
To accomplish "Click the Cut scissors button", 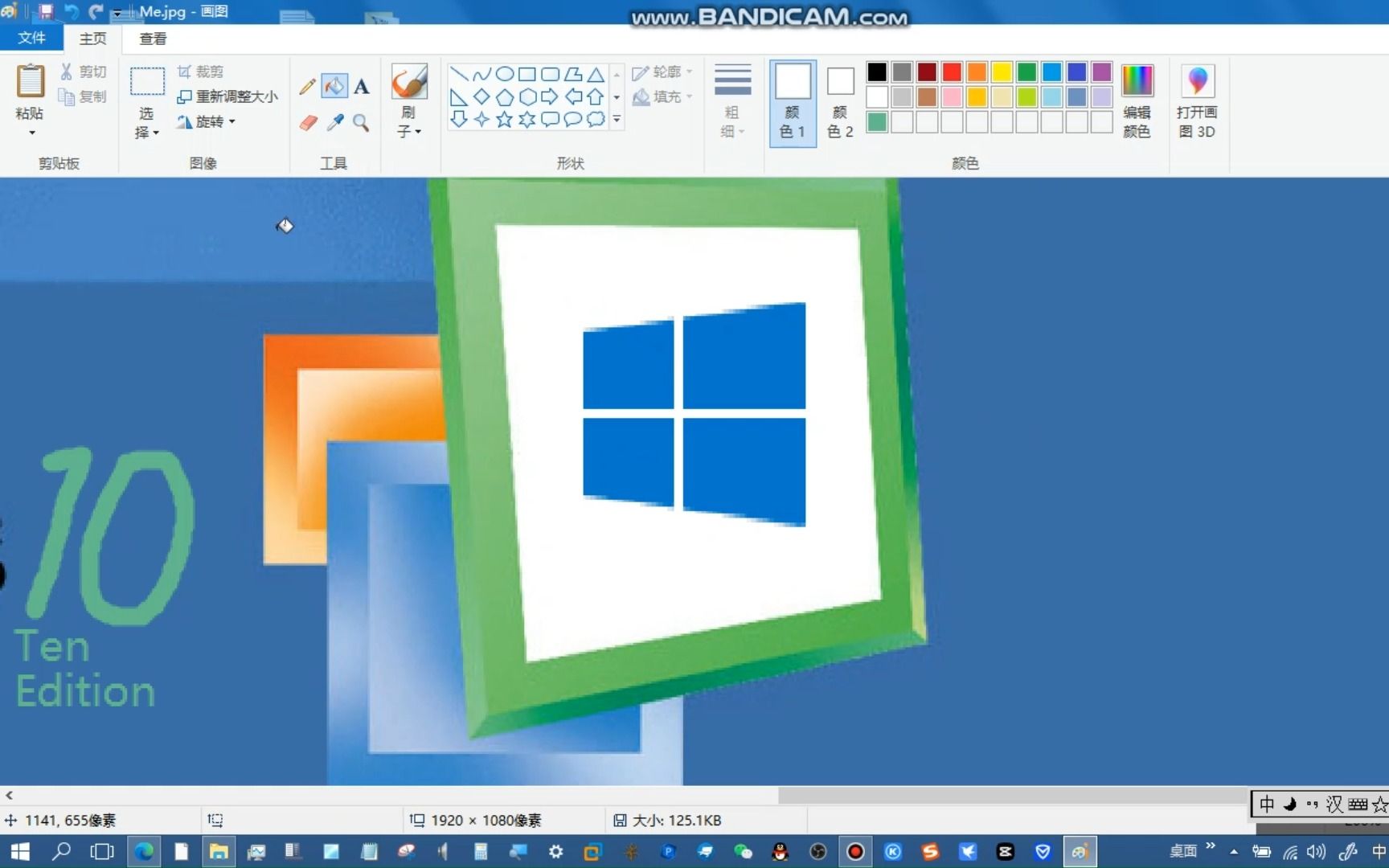I will click(83, 72).
